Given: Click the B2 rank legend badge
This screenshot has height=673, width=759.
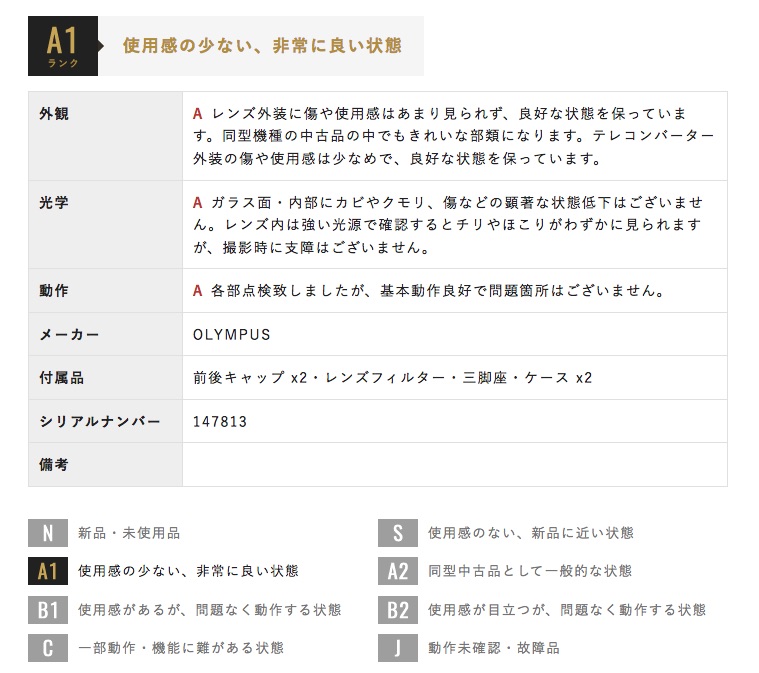Looking at the screenshot, I should pyautogui.click(x=398, y=610).
